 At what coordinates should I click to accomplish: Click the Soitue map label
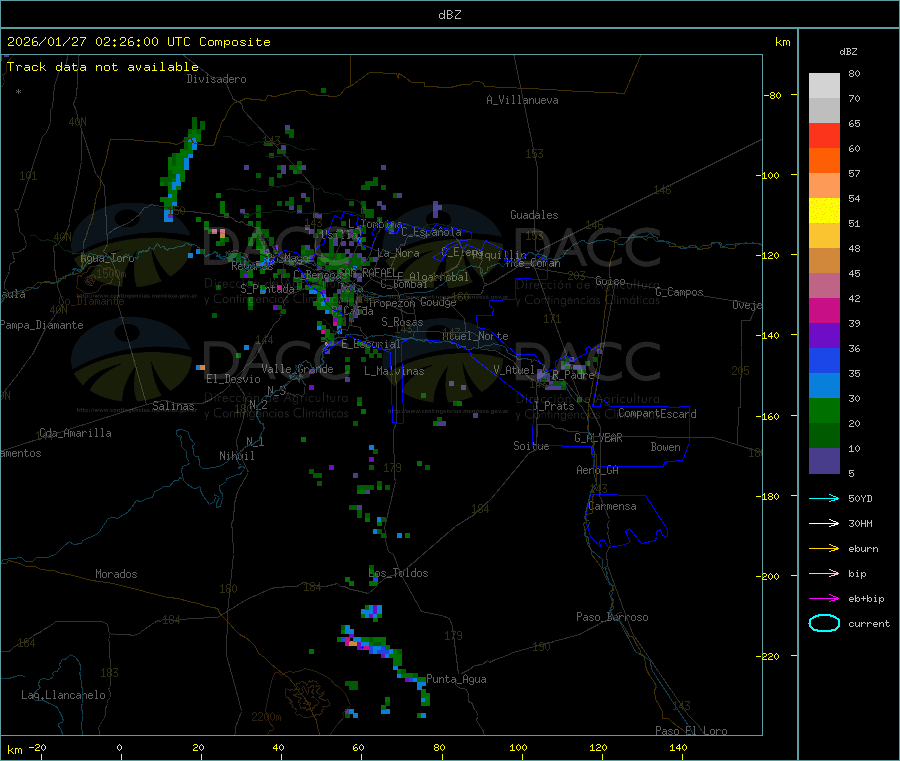pyautogui.click(x=531, y=446)
